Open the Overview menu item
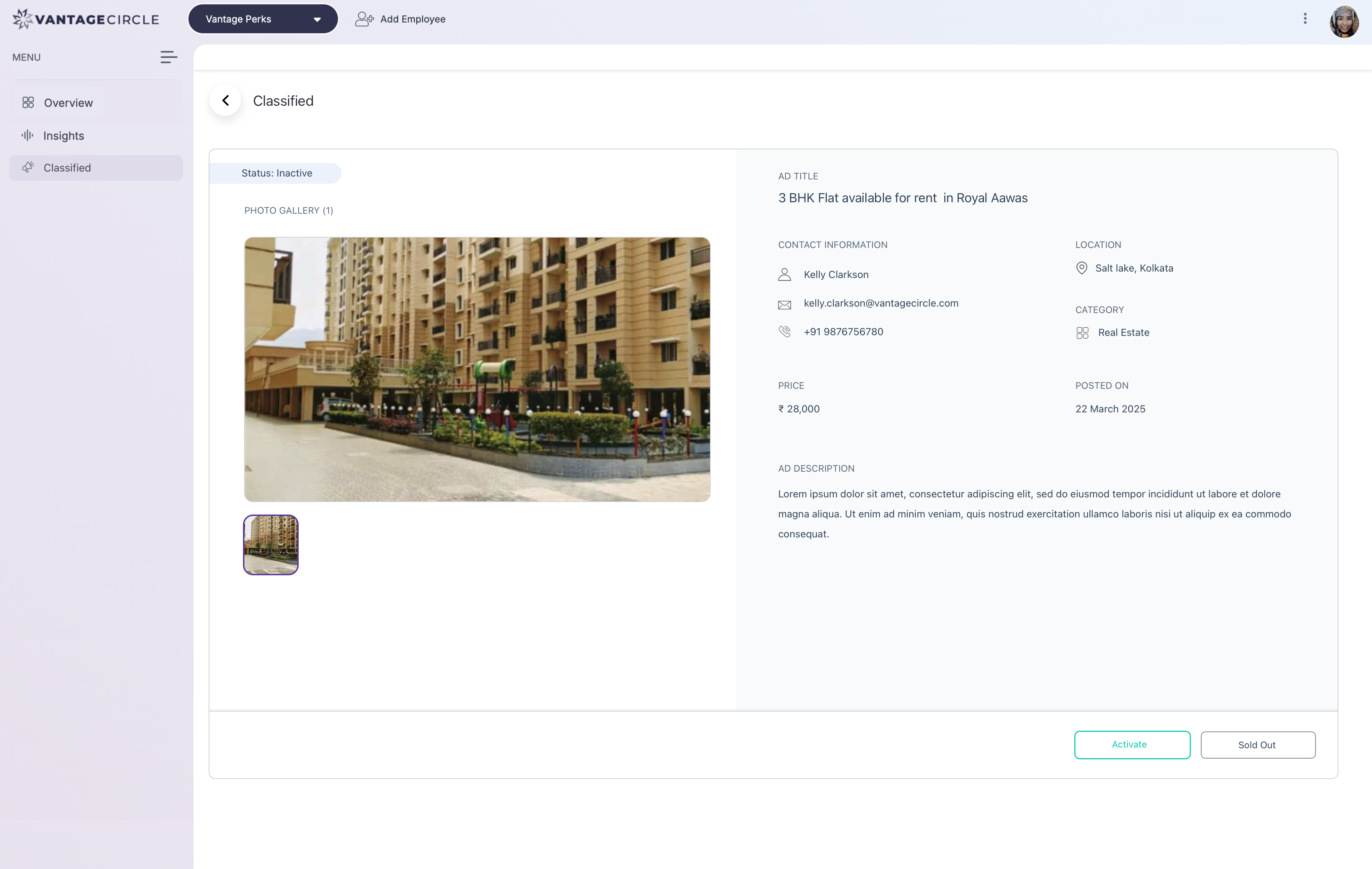1372x869 pixels. (x=68, y=103)
